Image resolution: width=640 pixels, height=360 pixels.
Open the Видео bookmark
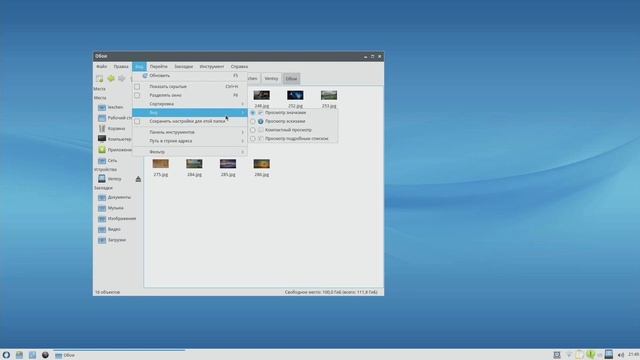(109, 229)
